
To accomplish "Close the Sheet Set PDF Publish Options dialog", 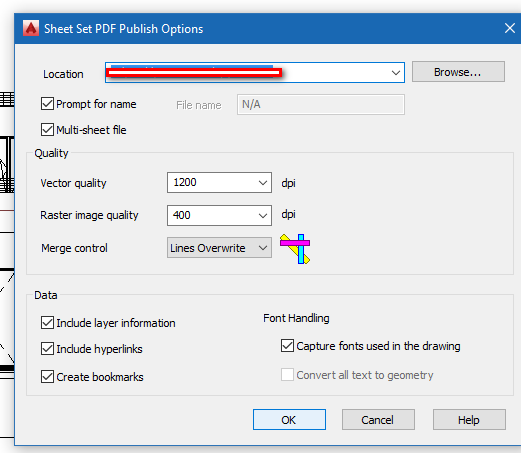I will 510,28.
